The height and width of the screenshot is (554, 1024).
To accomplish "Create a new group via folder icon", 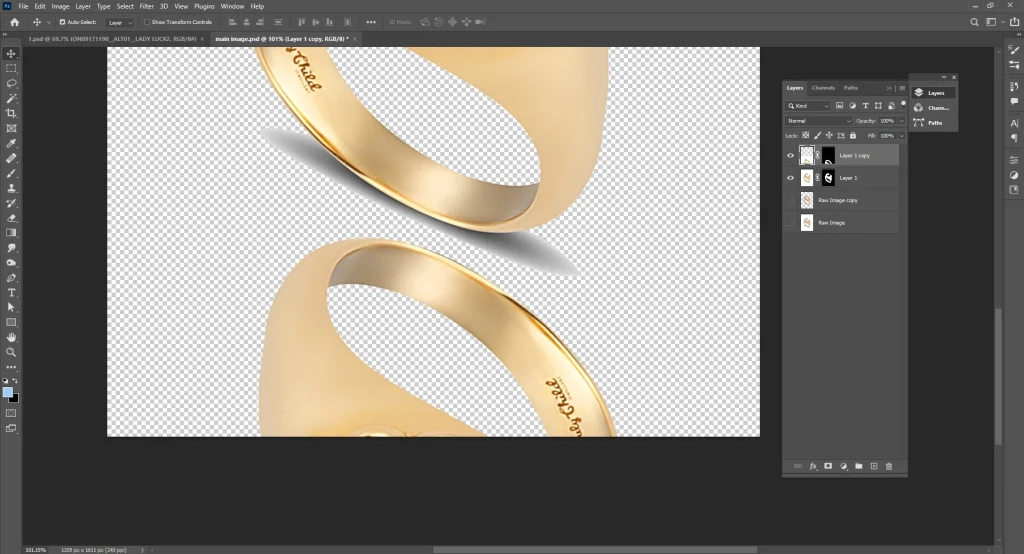I will (x=858, y=466).
